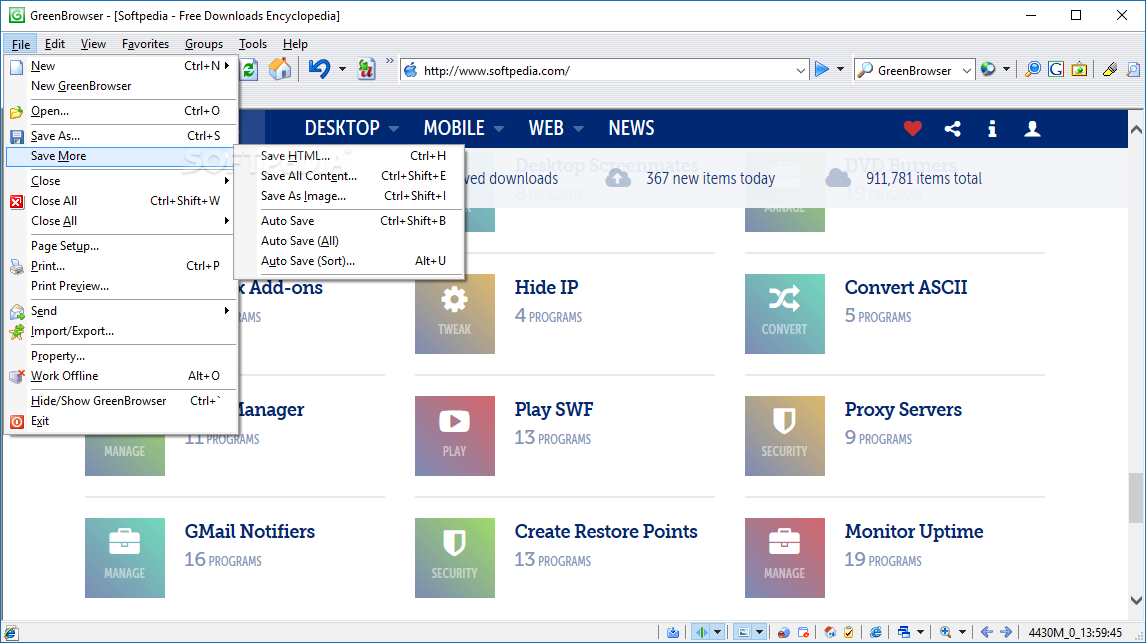Click the zoom magnifier icon in the status bar
Screen dimensions: 1146x643
click(945, 632)
